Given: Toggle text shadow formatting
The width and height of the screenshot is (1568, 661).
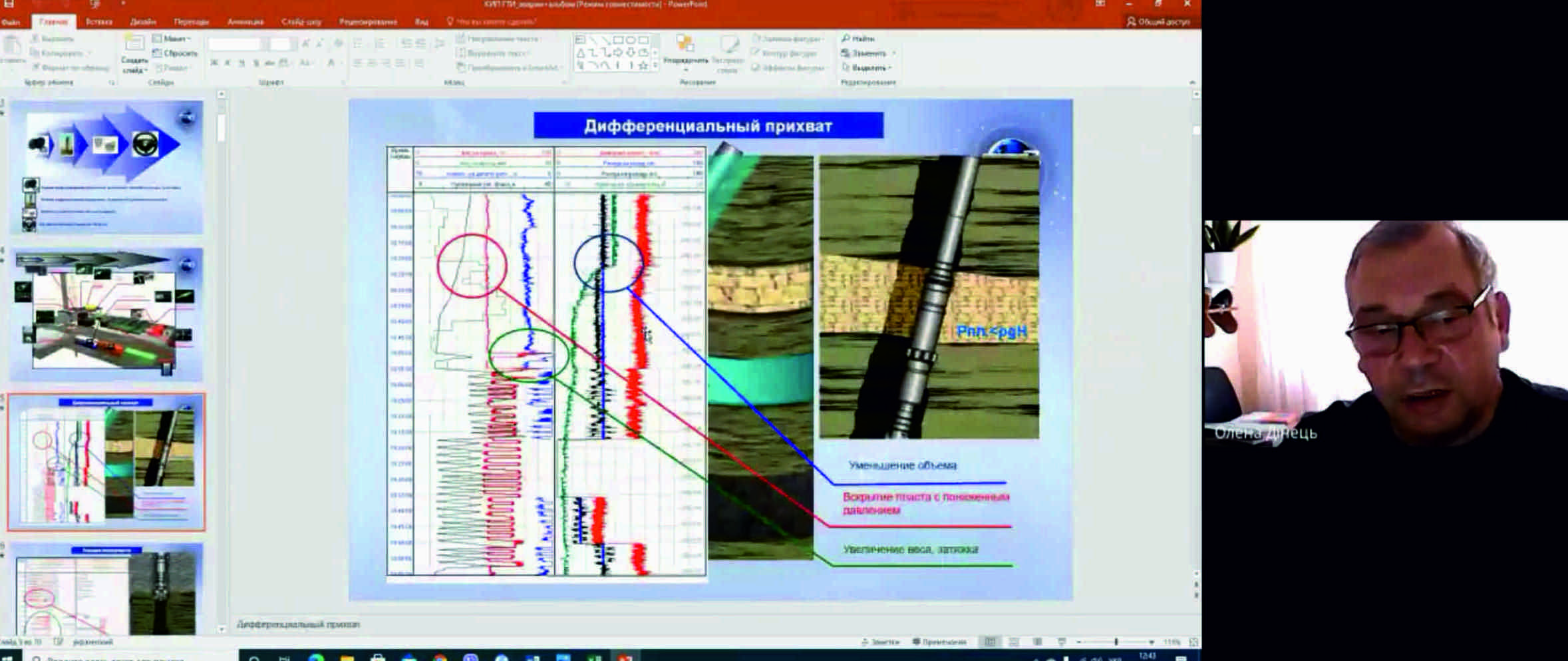Looking at the screenshot, I should 255,63.
